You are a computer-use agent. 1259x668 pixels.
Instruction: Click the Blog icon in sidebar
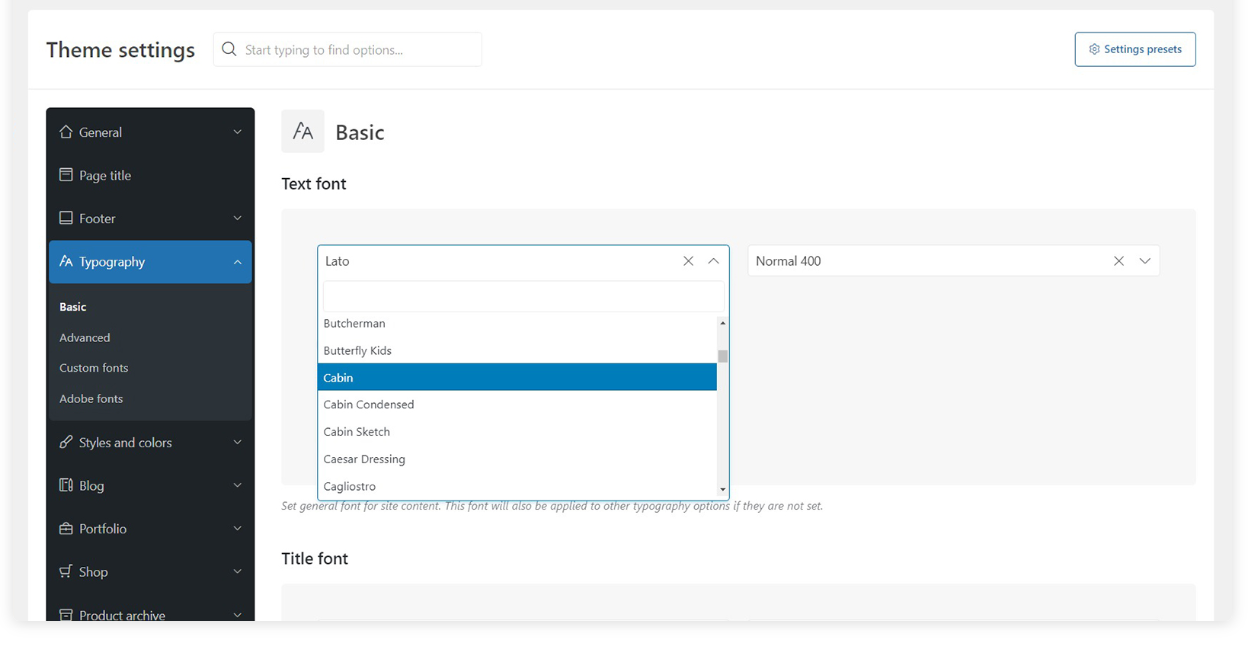tap(66, 485)
